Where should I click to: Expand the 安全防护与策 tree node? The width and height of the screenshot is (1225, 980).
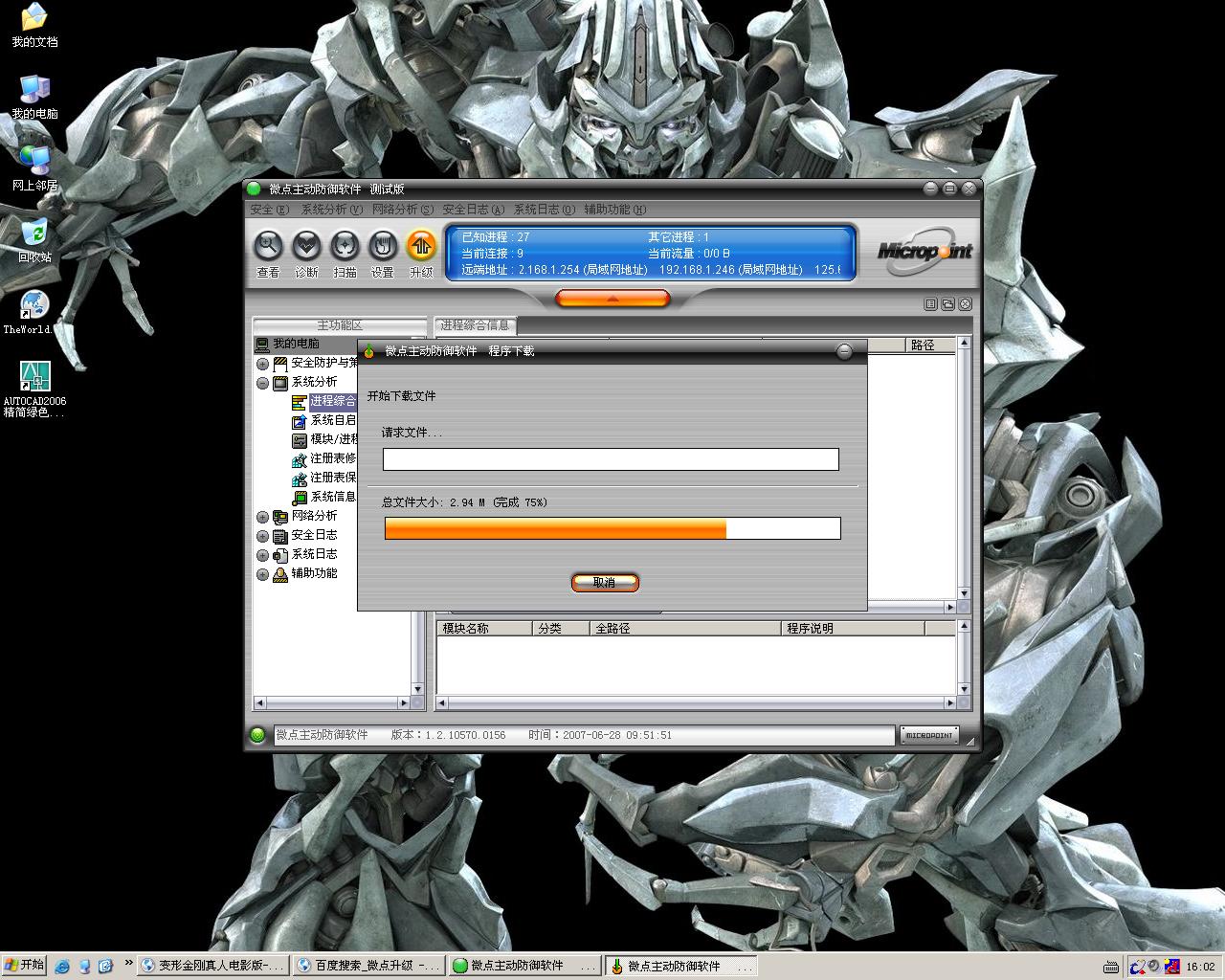(263, 364)
